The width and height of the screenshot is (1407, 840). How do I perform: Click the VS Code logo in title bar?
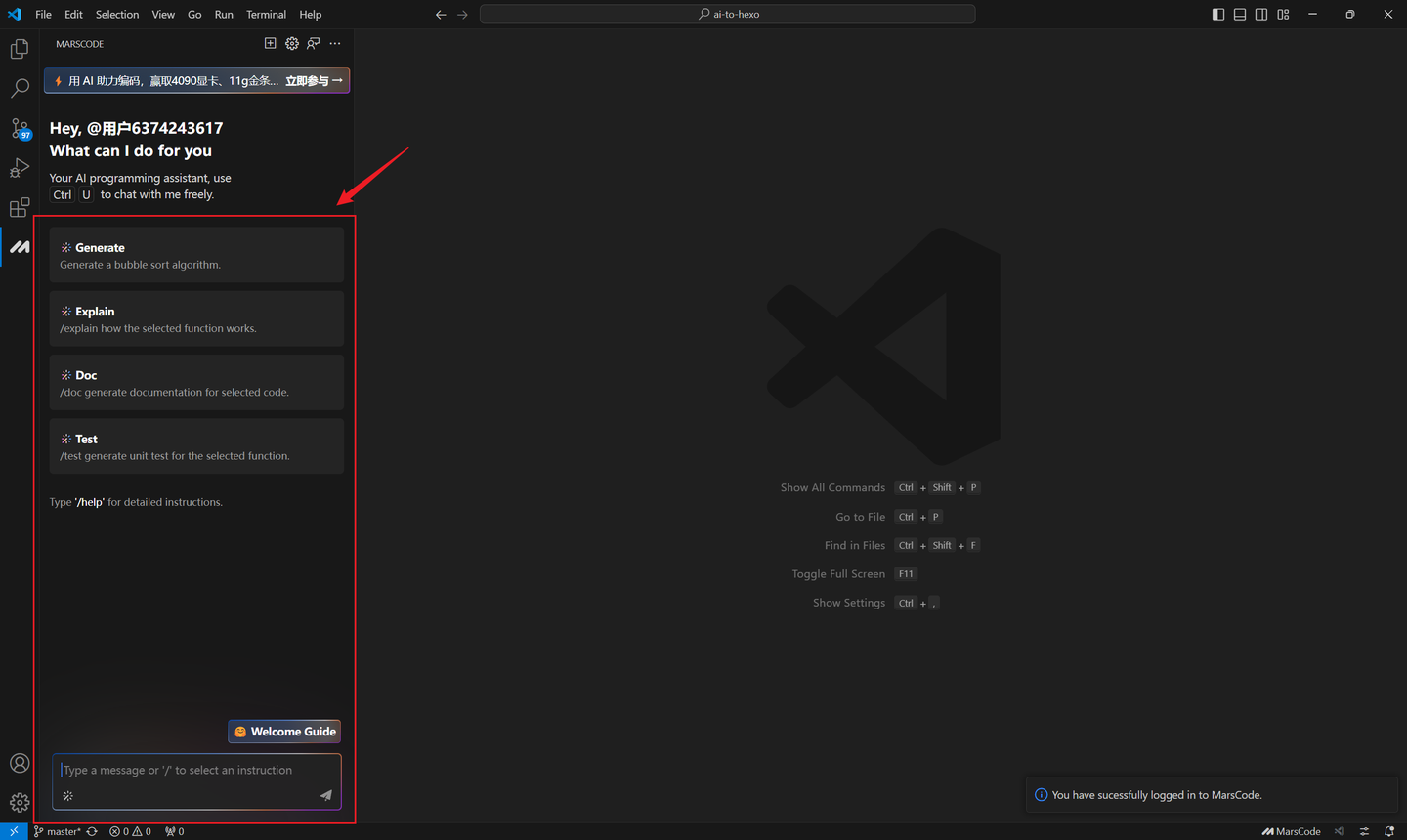click(x=14, y=15)
